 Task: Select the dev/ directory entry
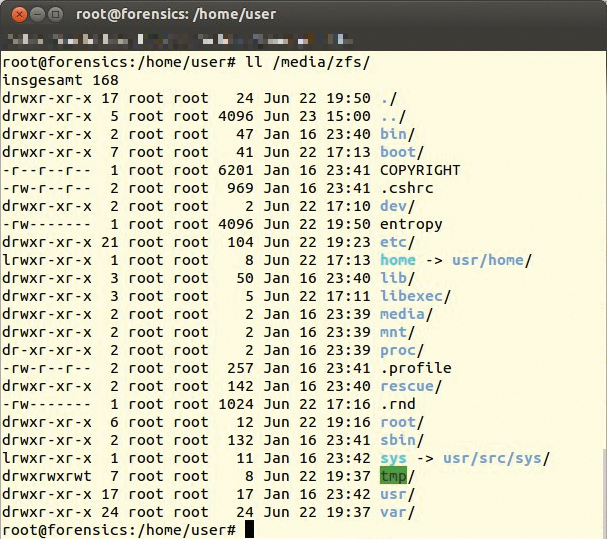397,206
